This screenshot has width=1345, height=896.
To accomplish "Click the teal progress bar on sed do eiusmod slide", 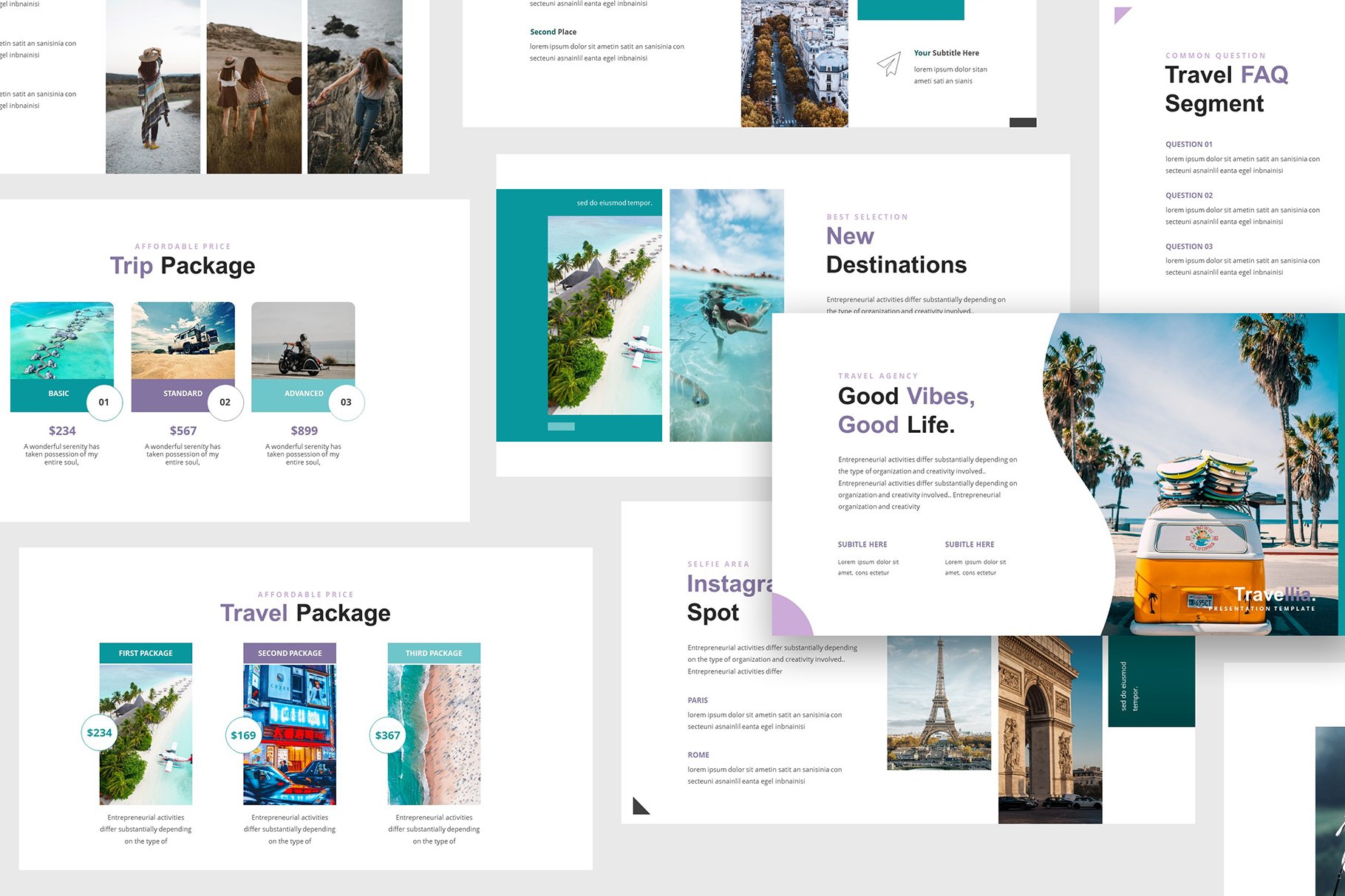I will click(x=562, y=425).
